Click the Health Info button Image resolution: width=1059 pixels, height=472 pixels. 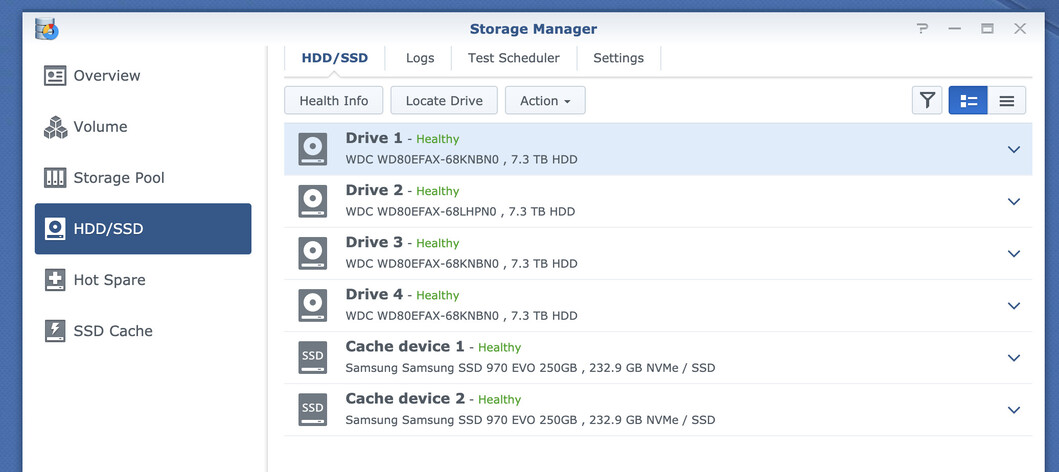(334, 100)
